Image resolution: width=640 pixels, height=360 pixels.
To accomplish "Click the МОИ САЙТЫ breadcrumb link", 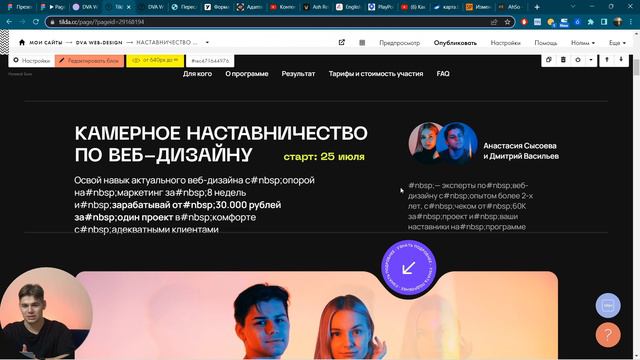I will pyautogui.click(x=46, y=42).
